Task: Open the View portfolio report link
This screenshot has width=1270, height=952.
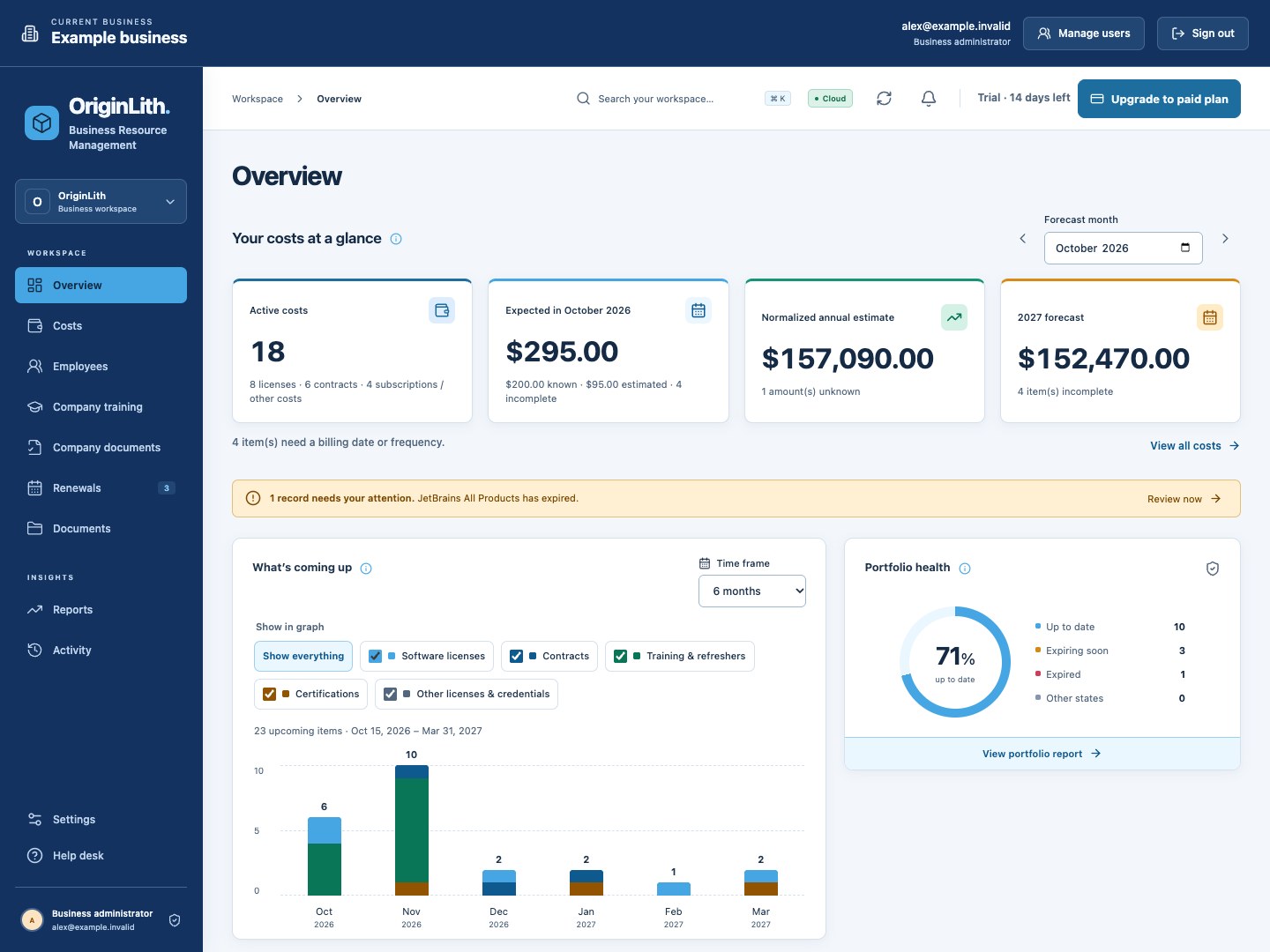Action: 1042,754
